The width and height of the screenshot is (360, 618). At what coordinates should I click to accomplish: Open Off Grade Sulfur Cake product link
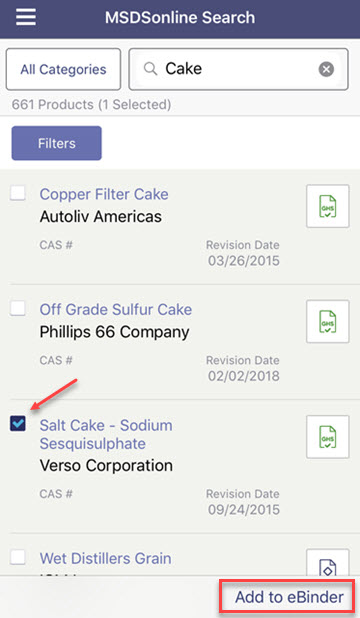pyautogui.click(x=116, y=309)
